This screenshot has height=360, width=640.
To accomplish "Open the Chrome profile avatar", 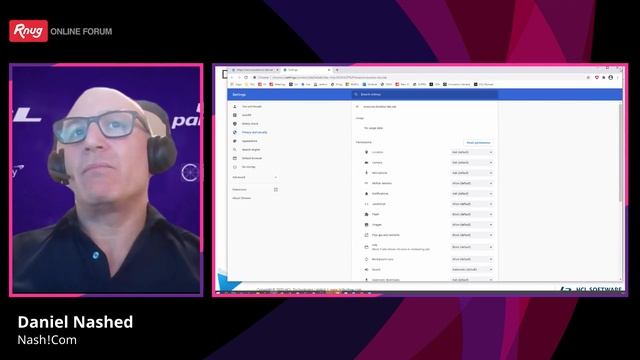I will [x=611, y=77].
